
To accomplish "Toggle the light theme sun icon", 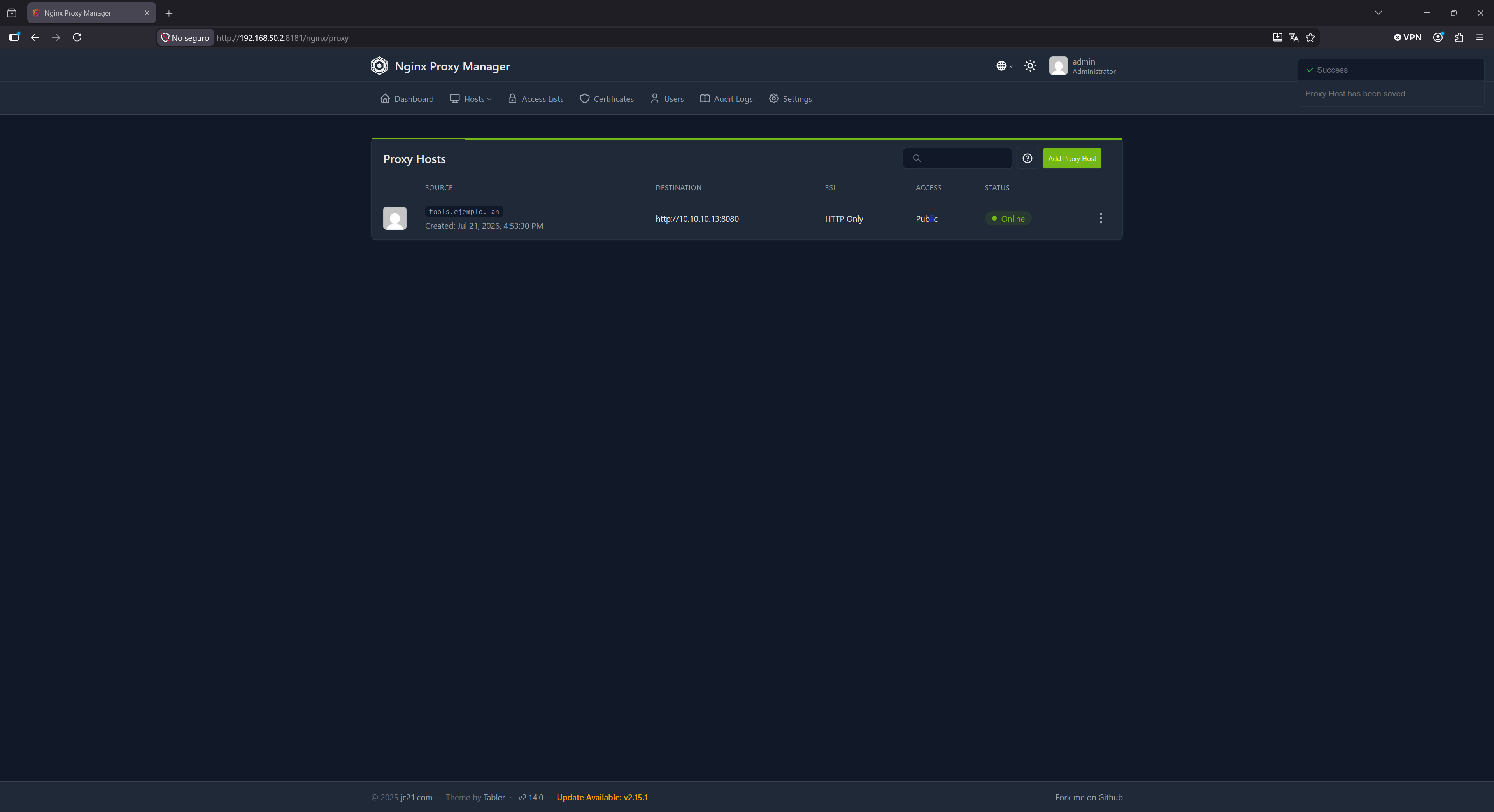I will pyautogui.click(x=1030, y=66).
